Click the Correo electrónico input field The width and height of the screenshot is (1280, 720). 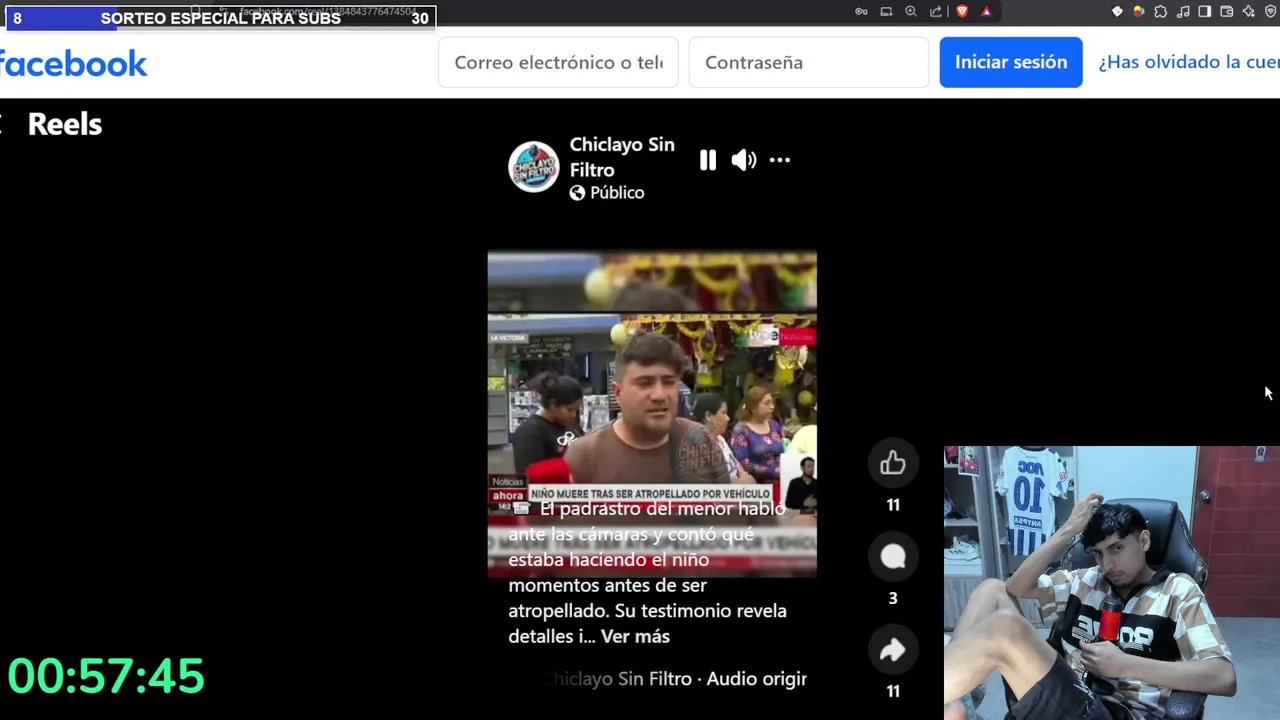pos(558,62)
